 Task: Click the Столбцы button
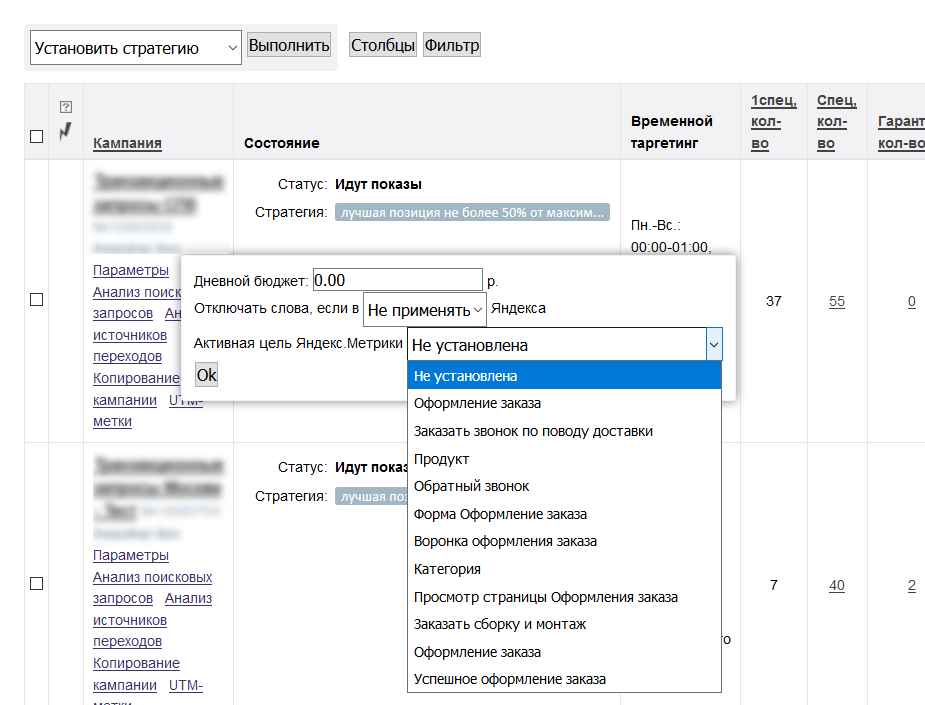[x=383, y=45]
